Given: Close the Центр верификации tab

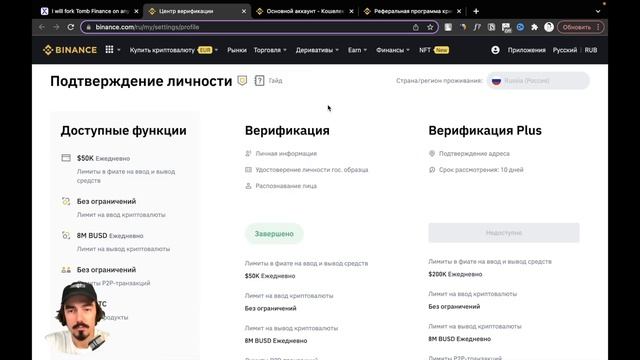Looking at the screenshot, I should click(244, 11).
